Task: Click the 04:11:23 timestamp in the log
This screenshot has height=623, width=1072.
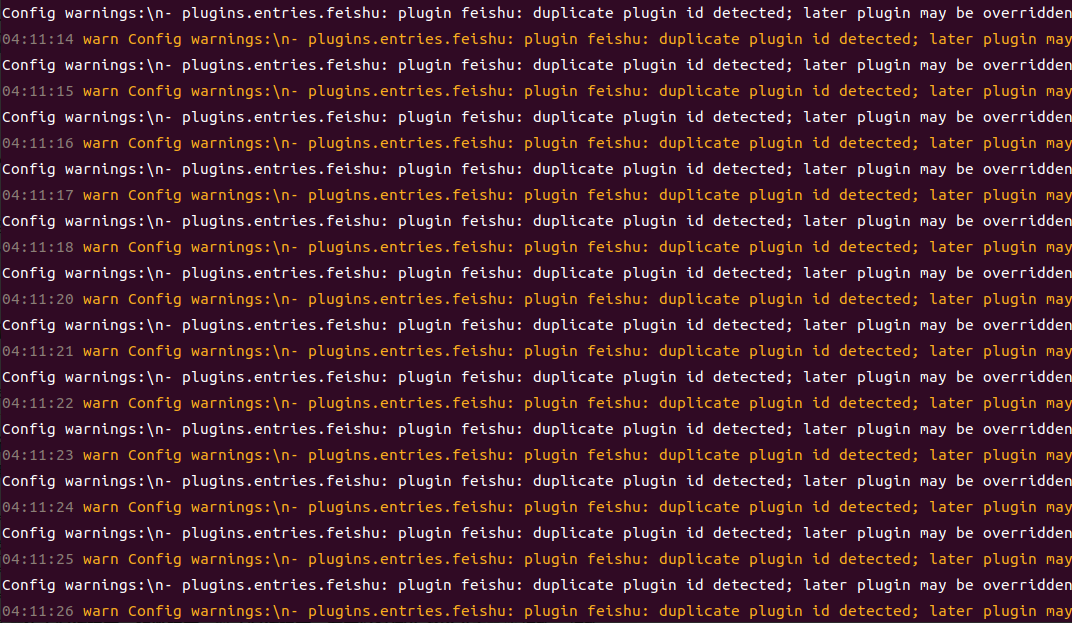Action: (x=38, y=455)
